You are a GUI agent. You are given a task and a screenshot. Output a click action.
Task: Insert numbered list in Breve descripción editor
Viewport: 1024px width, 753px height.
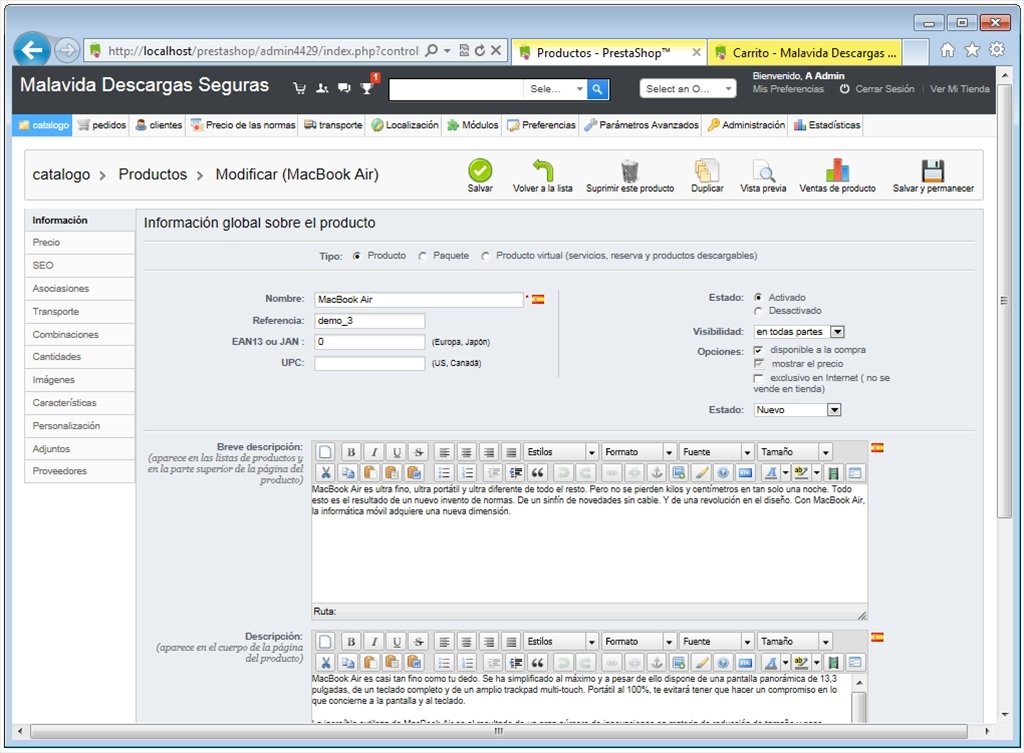(x=467, y=473)
